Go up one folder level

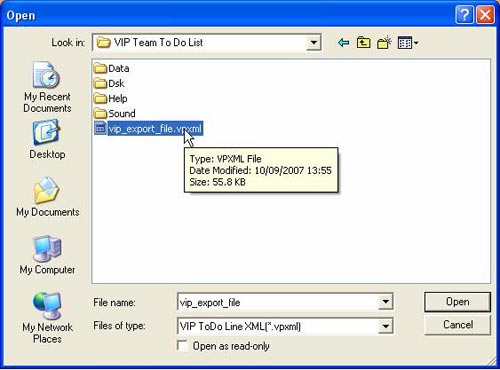(x=363, y=43)
